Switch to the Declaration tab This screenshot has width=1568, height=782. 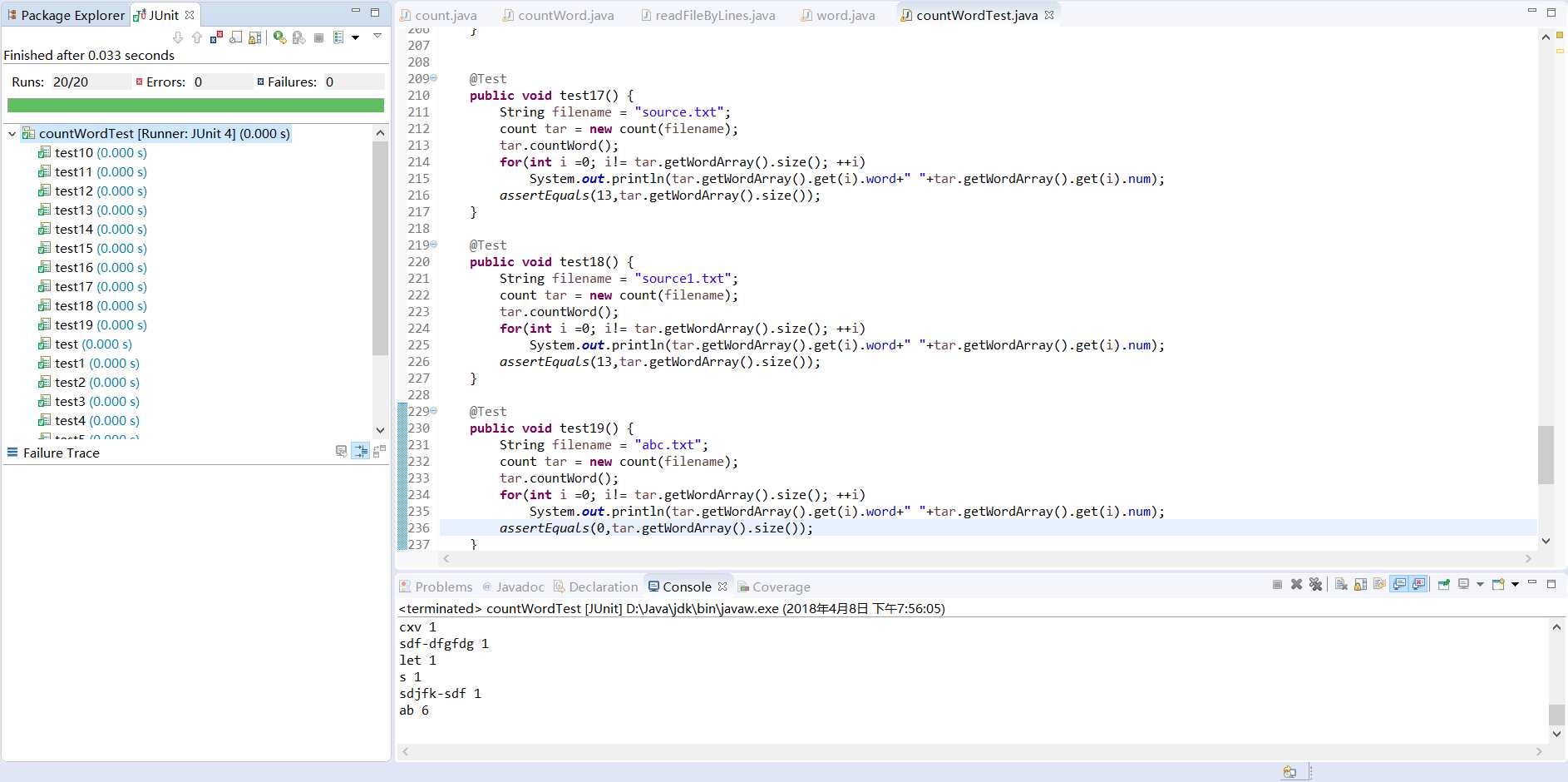595,586
